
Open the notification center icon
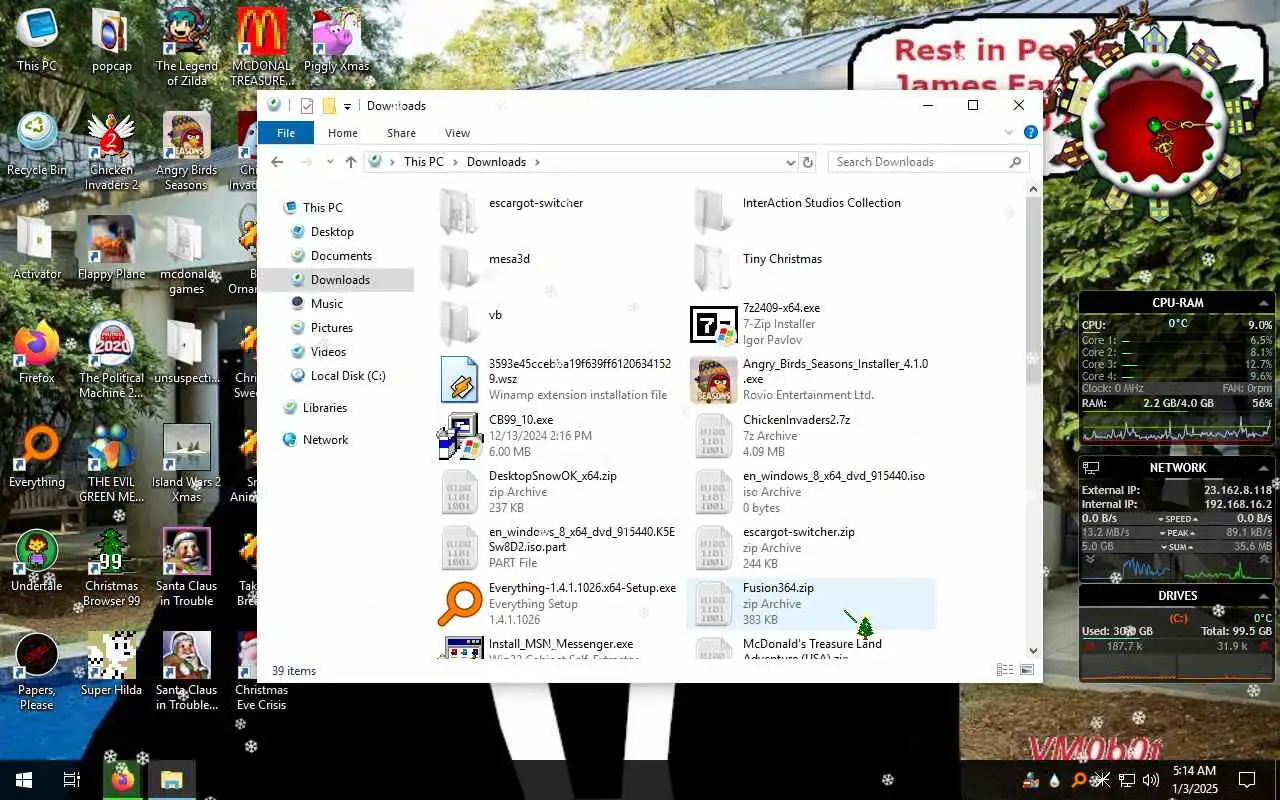click(x=1247, y=780)
